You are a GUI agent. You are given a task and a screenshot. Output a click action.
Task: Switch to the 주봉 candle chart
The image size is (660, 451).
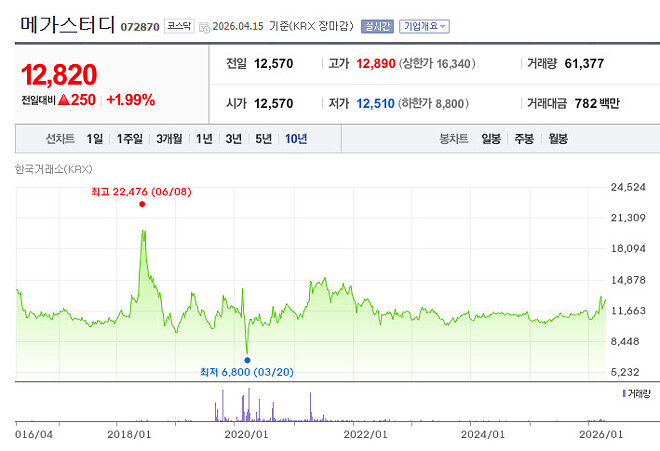coord(524,139)
